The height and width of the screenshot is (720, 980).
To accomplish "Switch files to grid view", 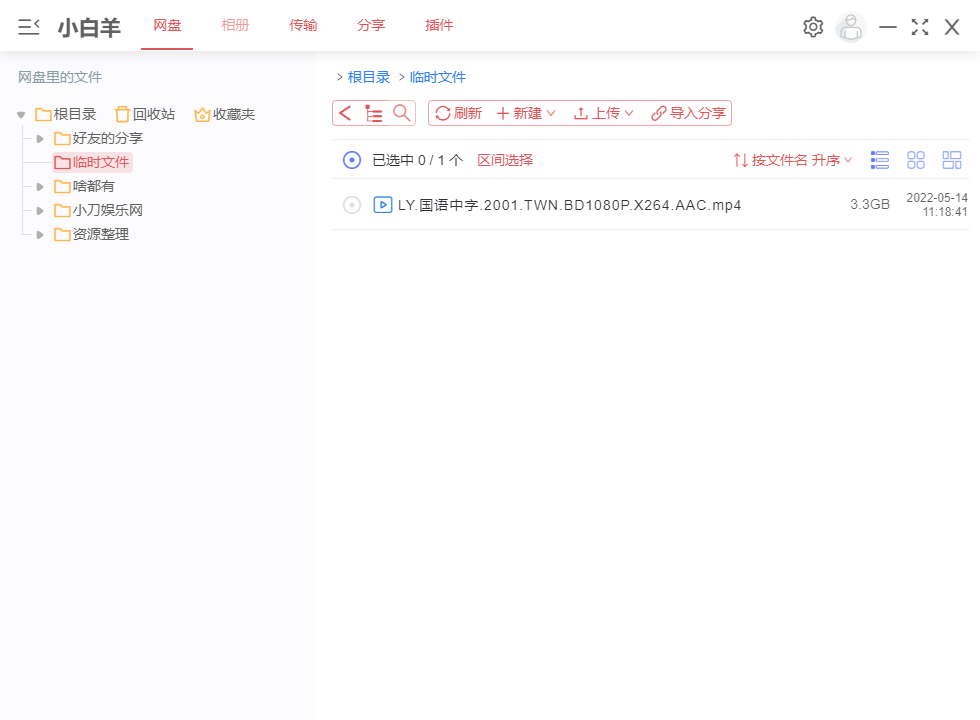I will [915, 159].
